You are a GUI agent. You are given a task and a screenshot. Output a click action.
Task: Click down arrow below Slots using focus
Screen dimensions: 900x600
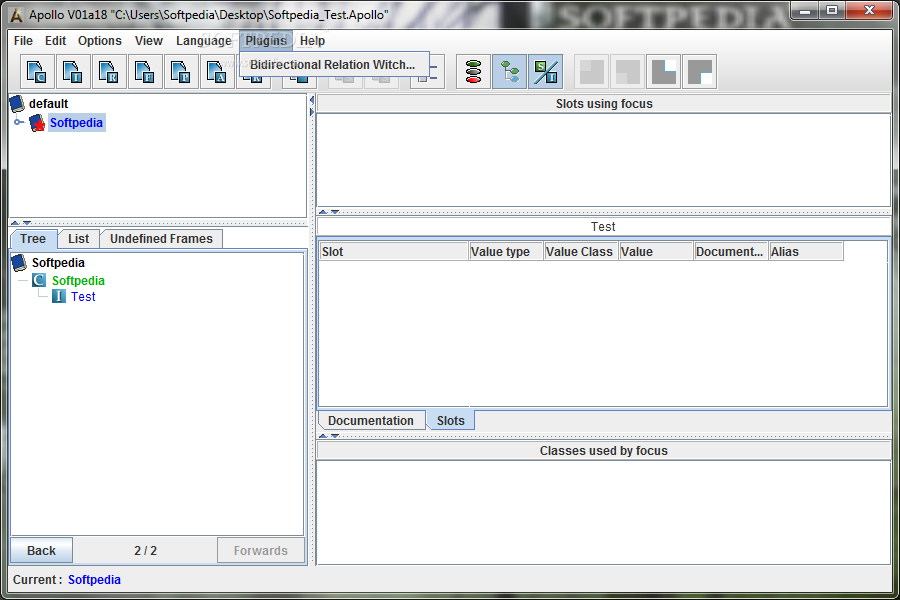(335, 212)
